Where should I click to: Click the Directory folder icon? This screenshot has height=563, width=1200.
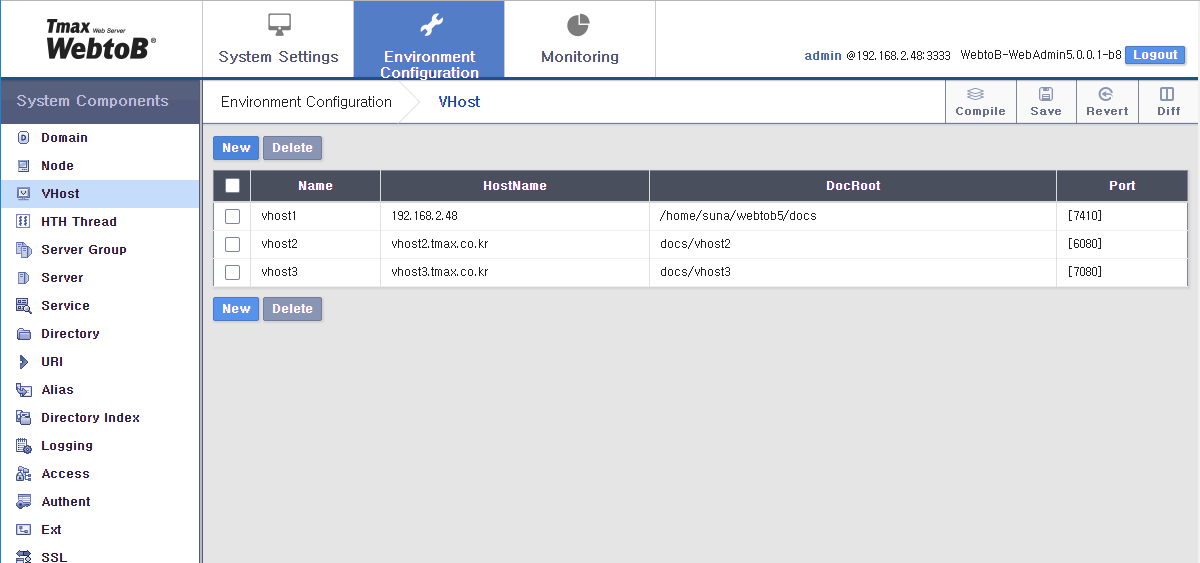(x=23, y=334)
